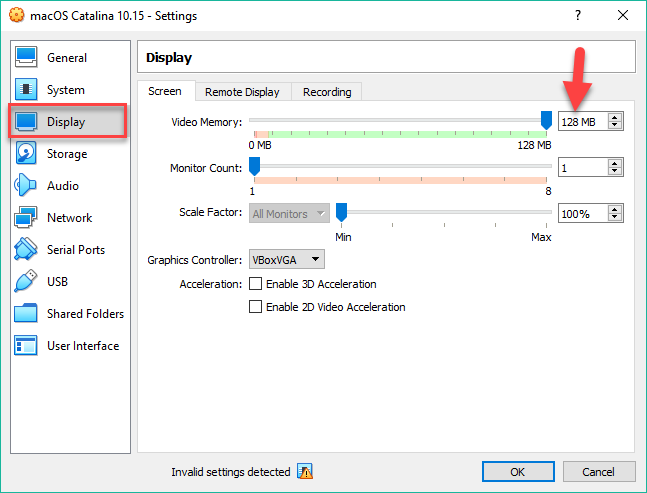The width and height of the screenshot is (647, 493).
Task: Increase Video Memory with spinner arrow
Action: tap(615, 117)
